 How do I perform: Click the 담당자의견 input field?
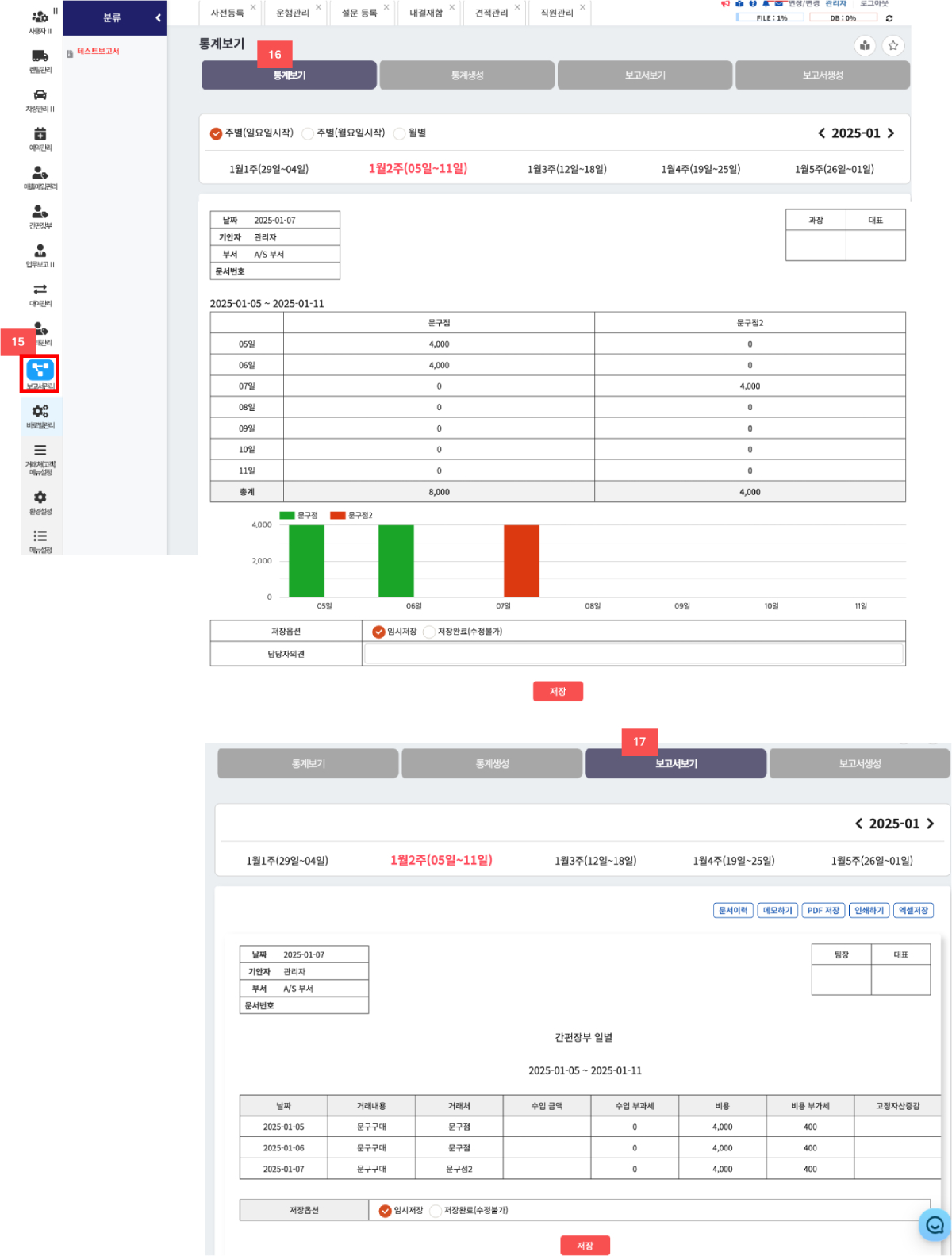click(x=633, y=654)
